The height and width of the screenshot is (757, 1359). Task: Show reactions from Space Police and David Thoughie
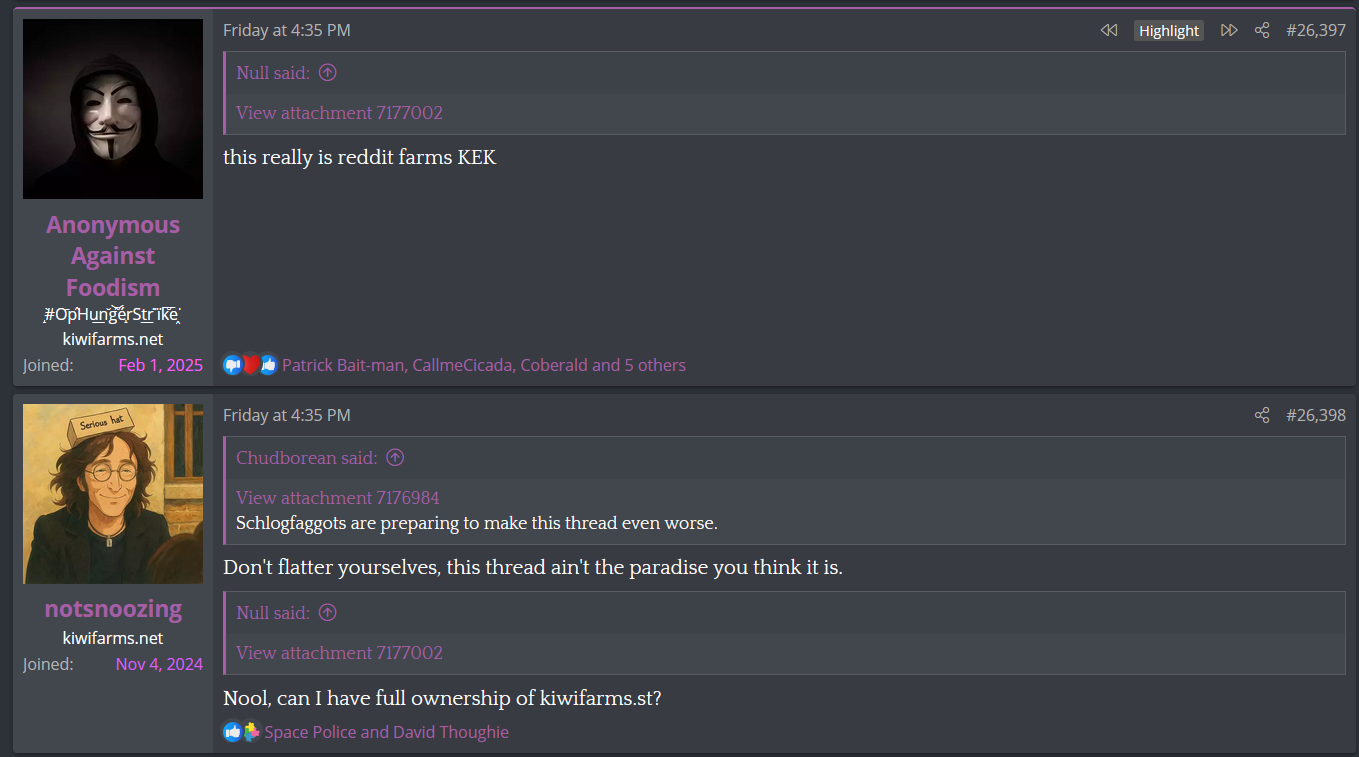pos(386,732)
